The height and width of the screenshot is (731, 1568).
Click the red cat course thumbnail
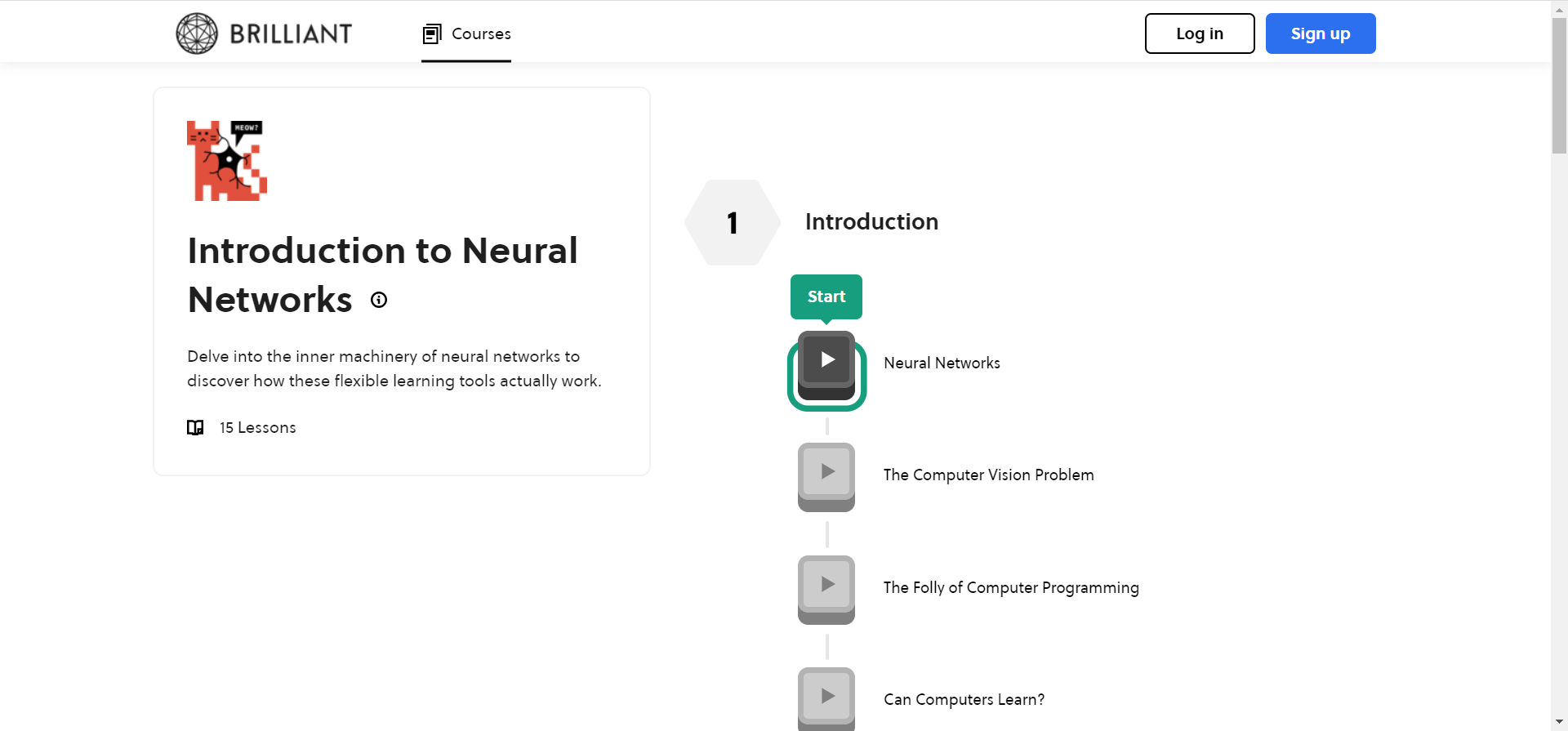pos(227,161)
